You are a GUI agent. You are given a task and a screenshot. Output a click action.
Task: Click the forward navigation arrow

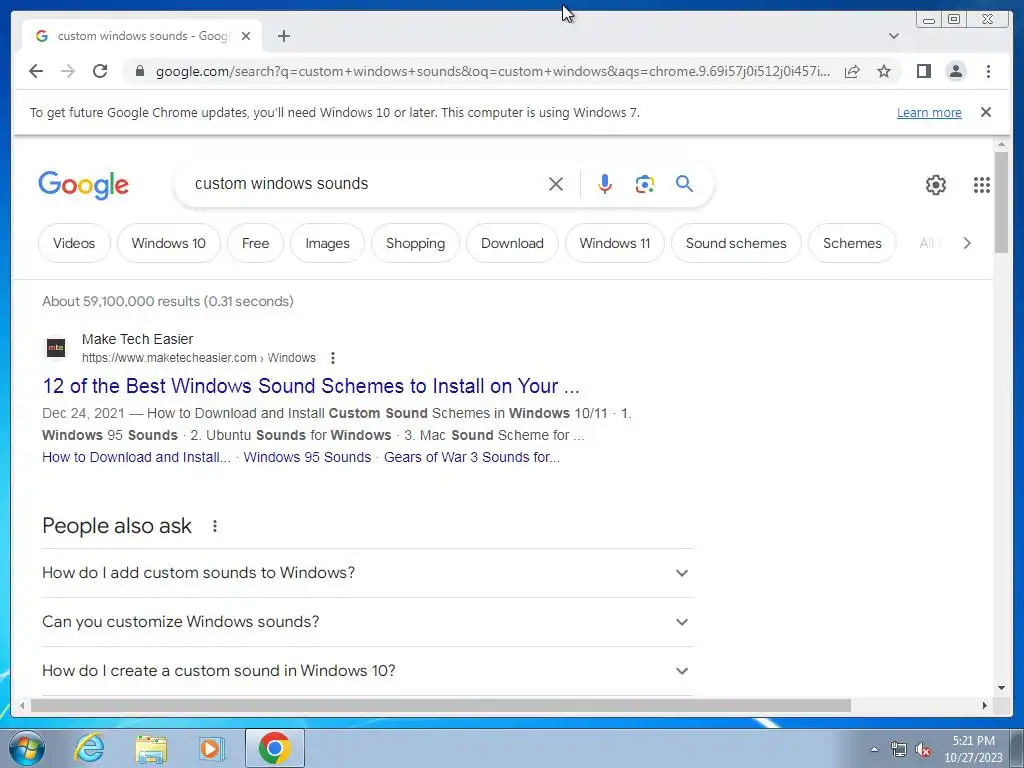68,71
